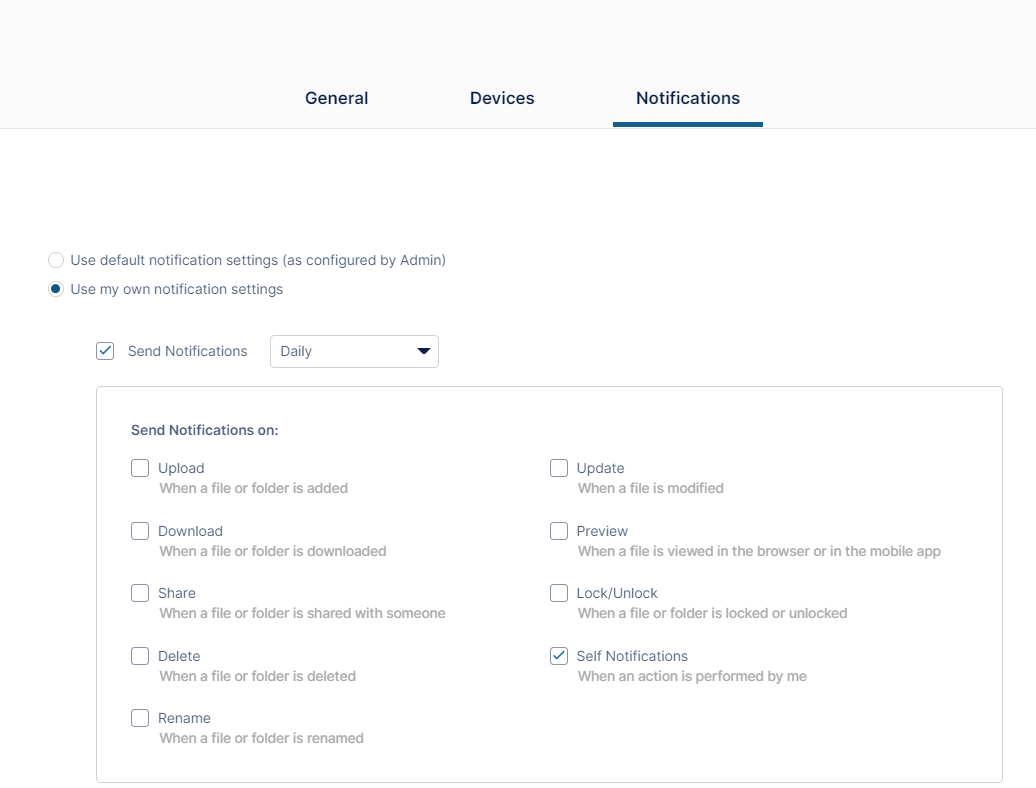This screenshot has width=1036, height=788.
Task: Switch to the Devices tab
Action: (x=502, y=98)
